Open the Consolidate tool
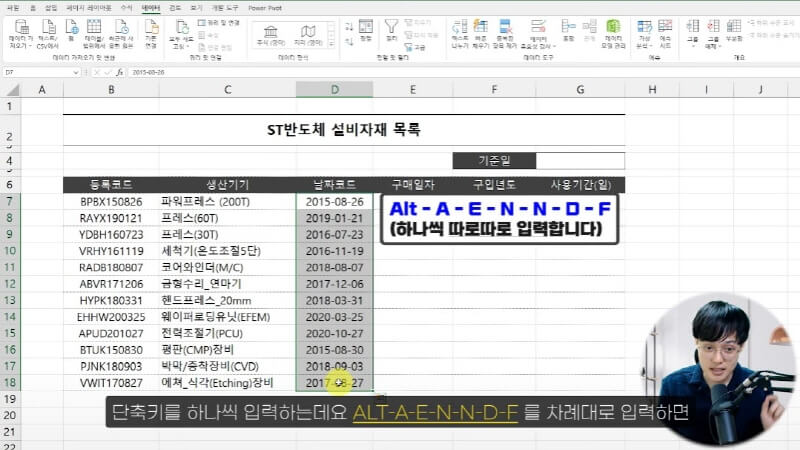Screen dimensions: 800x450 pyautogui.click(x=568, y=31)
